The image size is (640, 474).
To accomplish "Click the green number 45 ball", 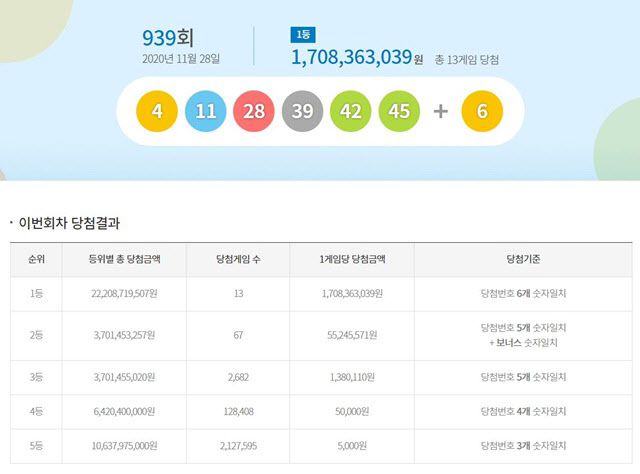I will click(399, 111).
